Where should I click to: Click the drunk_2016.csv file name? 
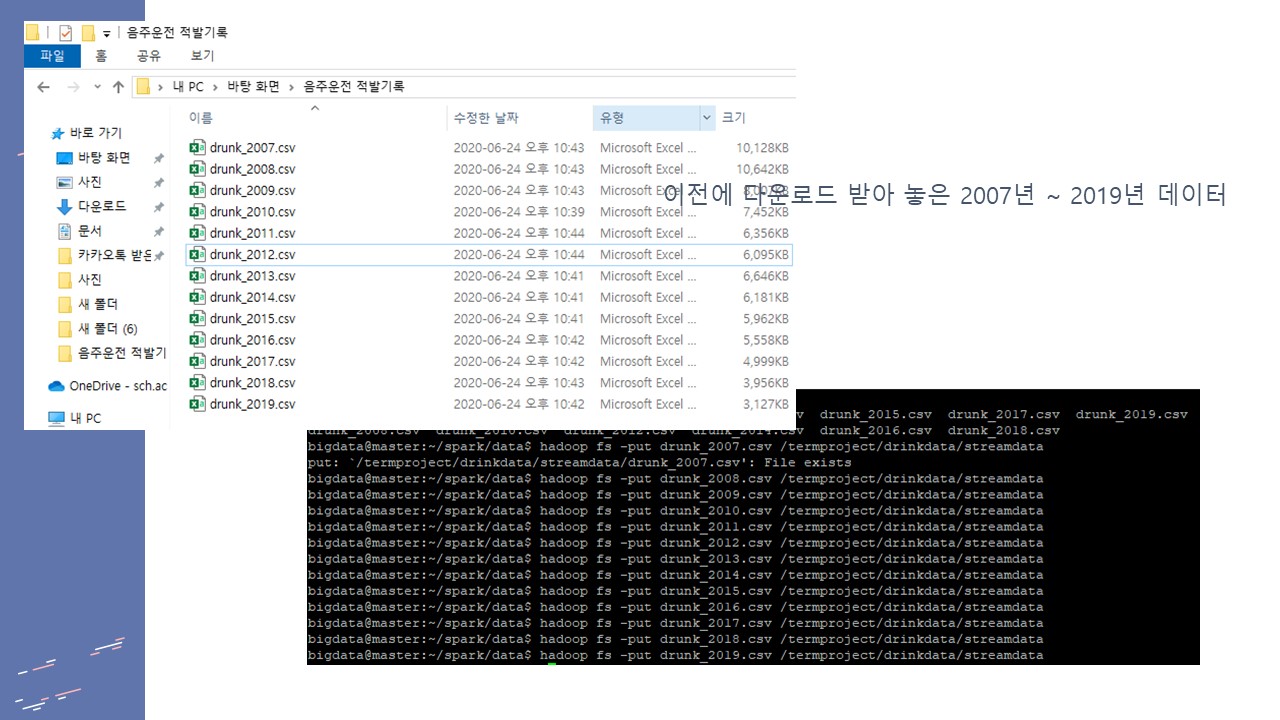[252, 340]
